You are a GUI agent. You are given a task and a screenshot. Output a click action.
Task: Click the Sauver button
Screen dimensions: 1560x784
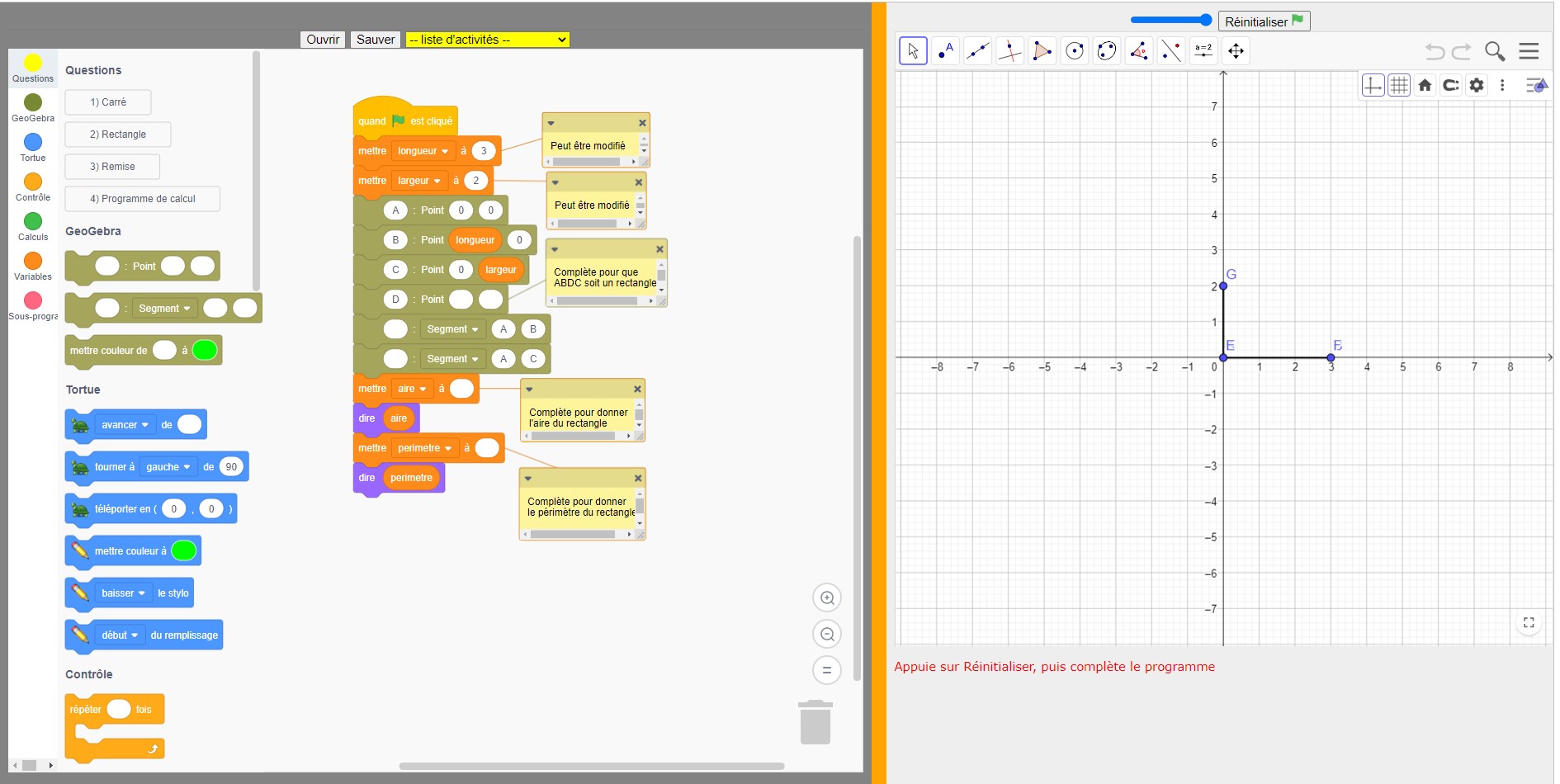pos(376,40)
